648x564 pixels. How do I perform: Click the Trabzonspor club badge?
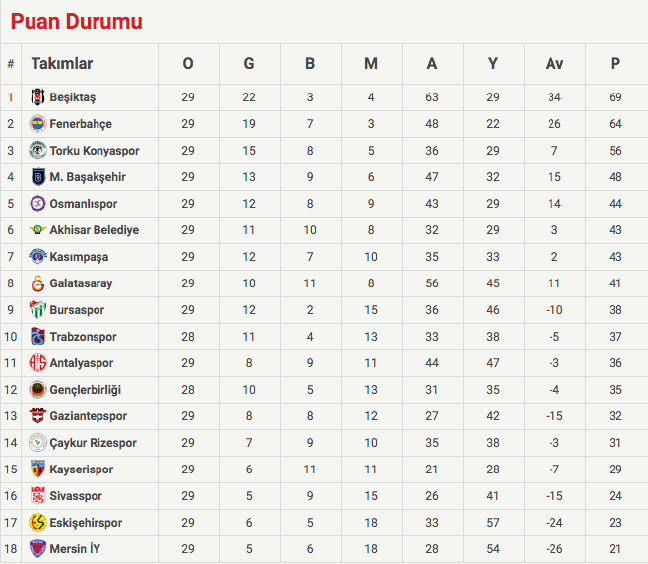pyautogui.click(x=38, y=336)
